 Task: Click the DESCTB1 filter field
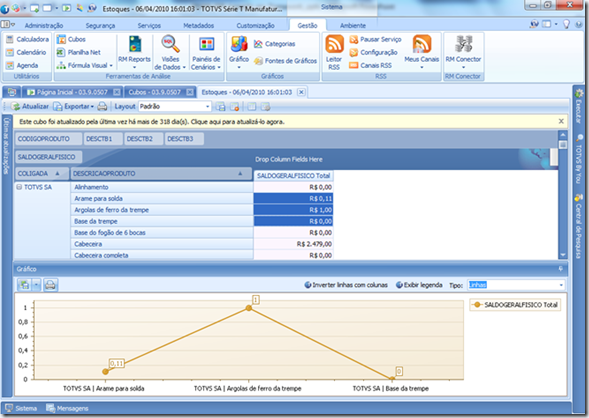point(103,139)
